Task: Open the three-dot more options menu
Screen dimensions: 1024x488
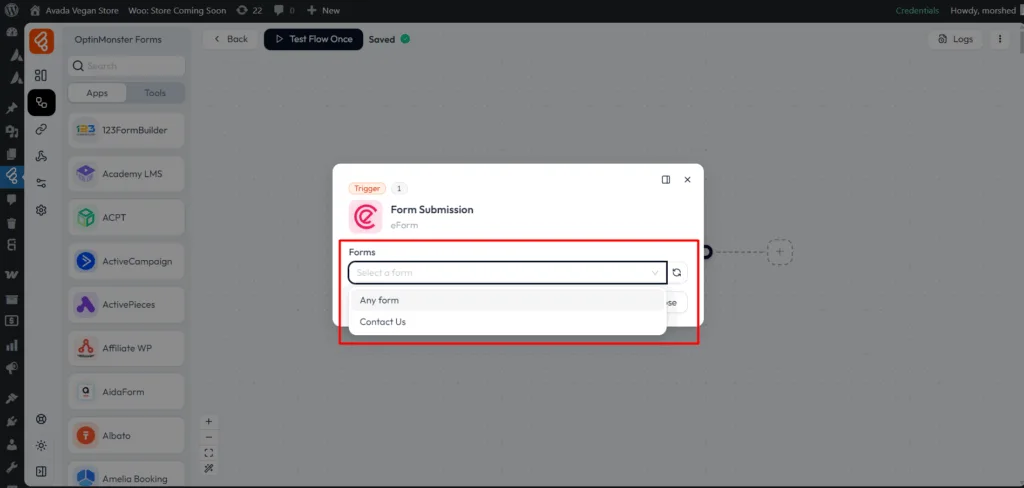Action: coord(1000,39)
